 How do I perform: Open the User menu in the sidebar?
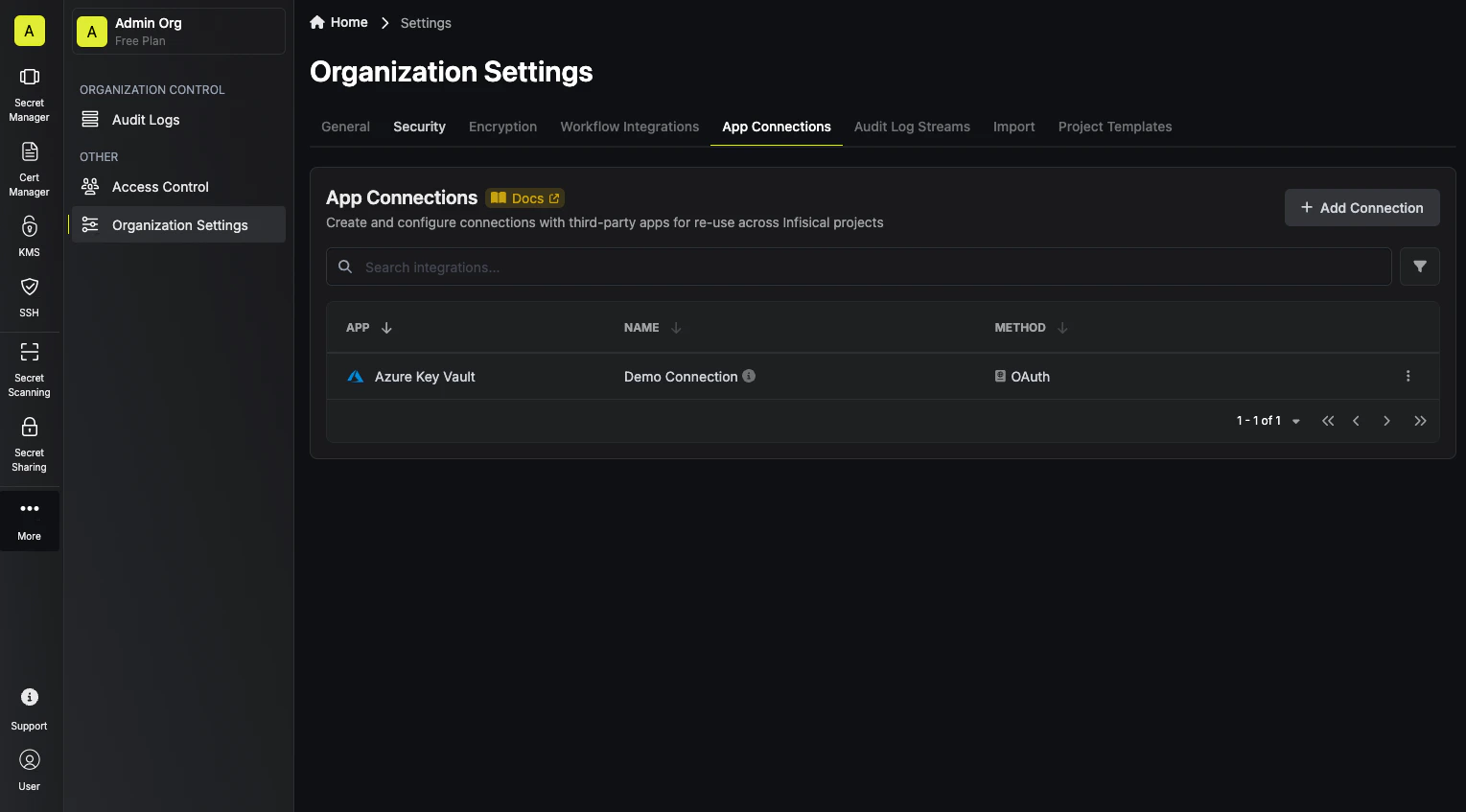pos(30,770)
